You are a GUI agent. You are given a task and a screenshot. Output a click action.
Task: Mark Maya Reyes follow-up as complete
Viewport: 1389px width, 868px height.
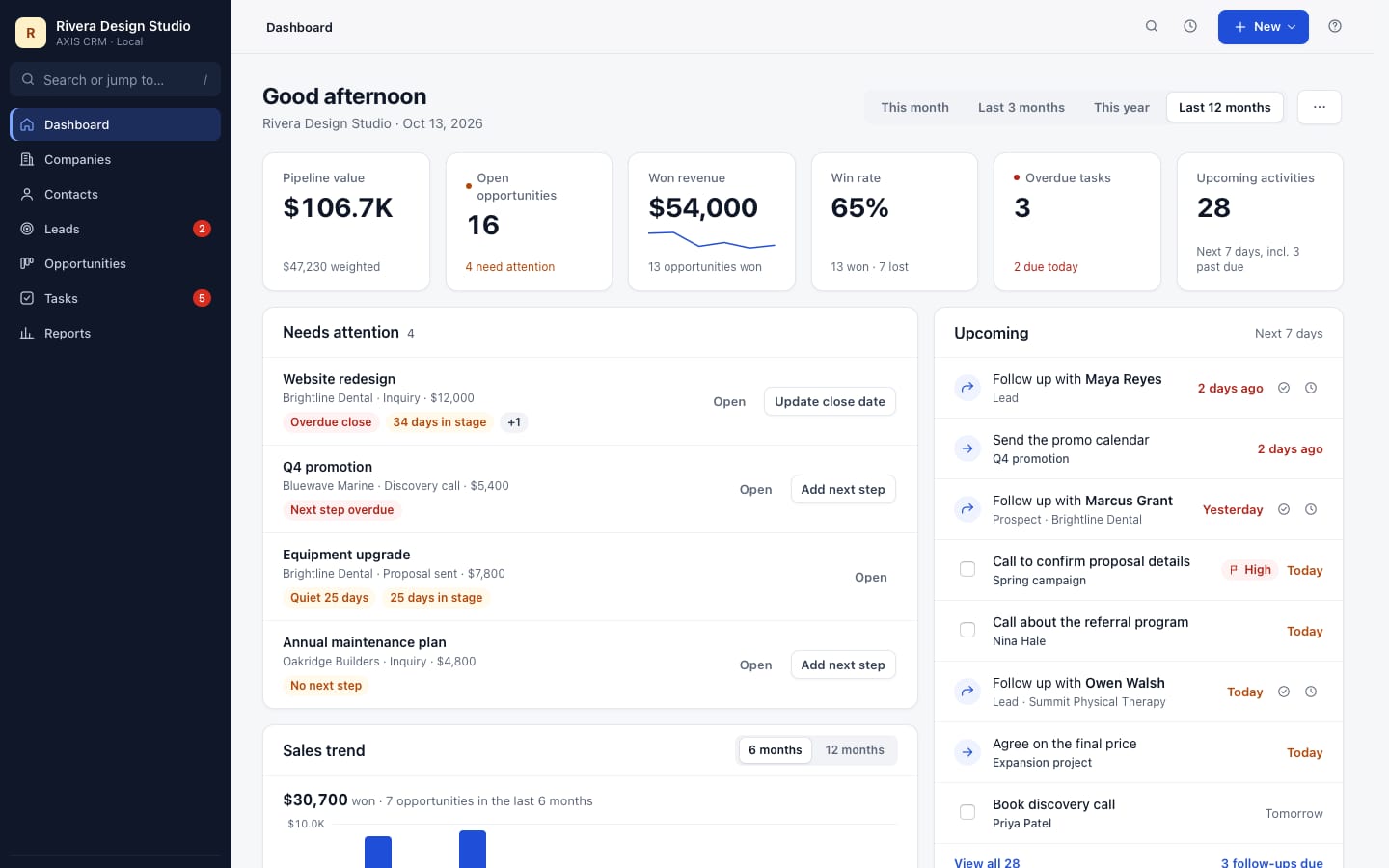(x=1284, y=388)
